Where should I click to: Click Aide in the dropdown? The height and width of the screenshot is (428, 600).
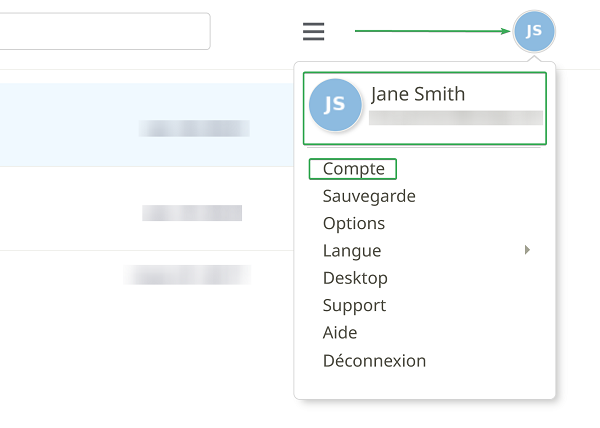coord(340,333)
